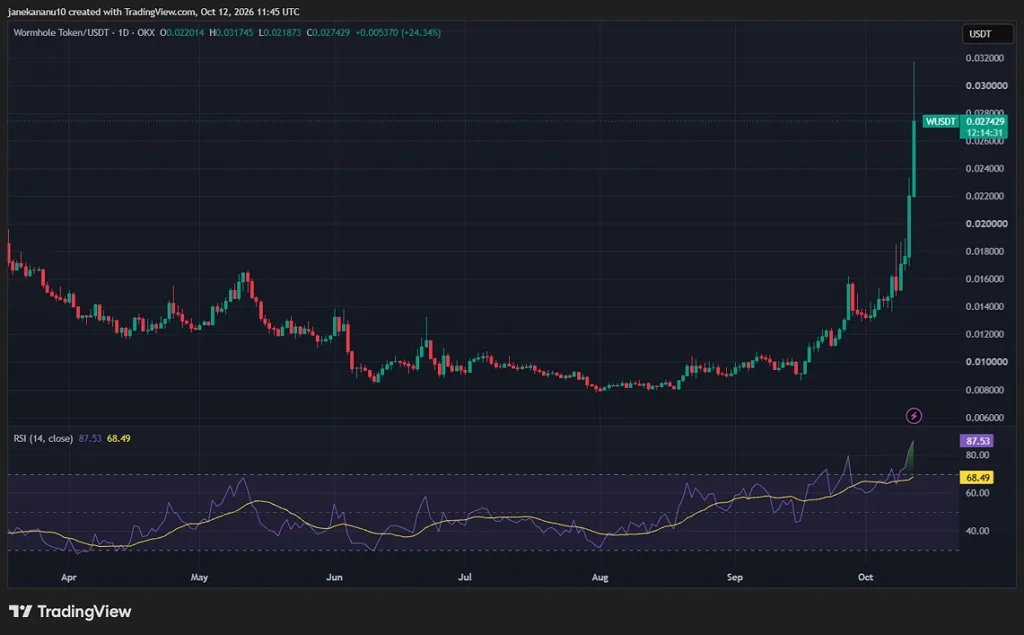Click the yellow 68.49 RSI average badge
This screenshot has width=1024, height=635.
coord(977,478)
